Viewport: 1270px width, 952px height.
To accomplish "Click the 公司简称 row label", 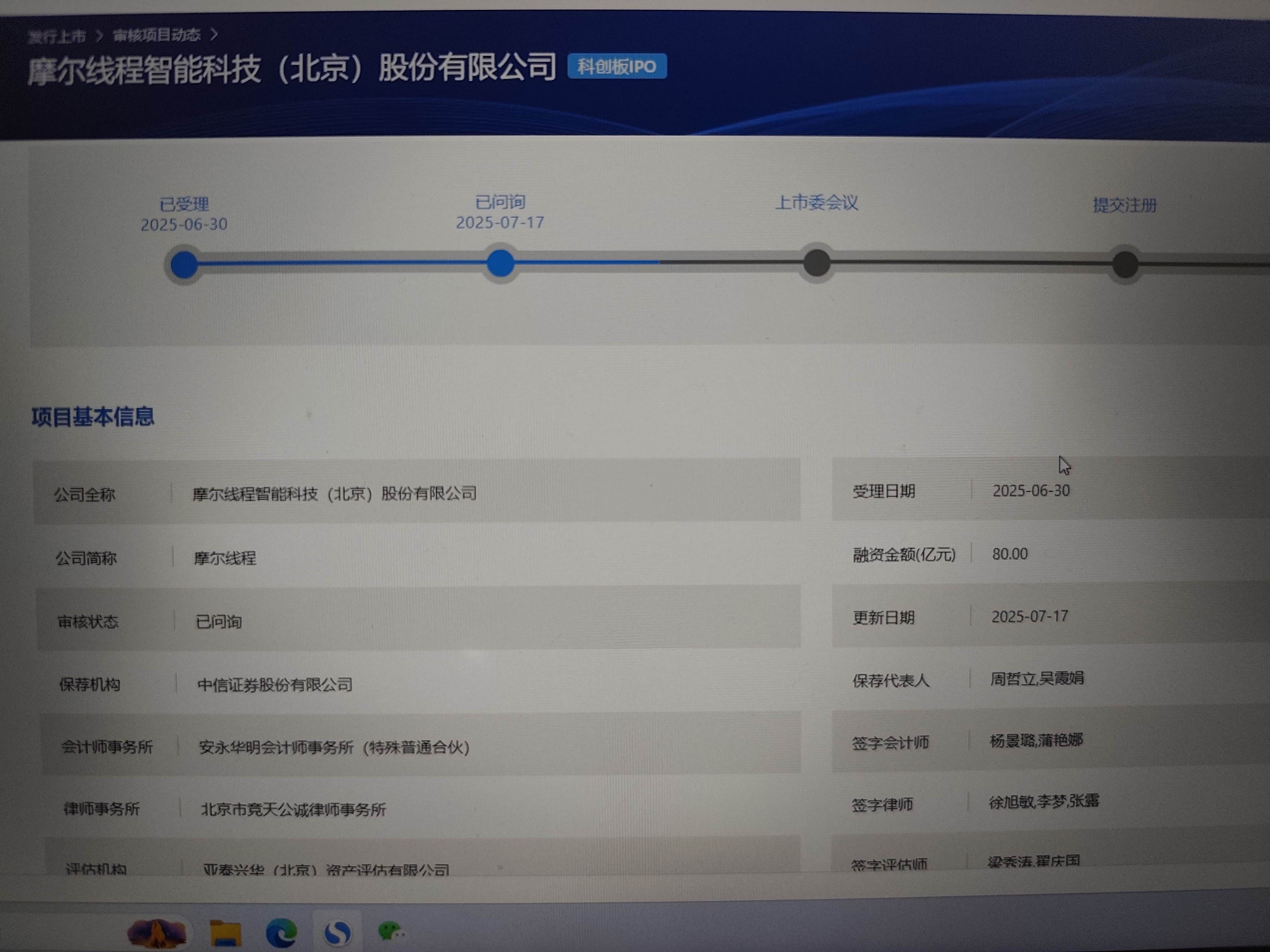I will (x=86, y=559).
